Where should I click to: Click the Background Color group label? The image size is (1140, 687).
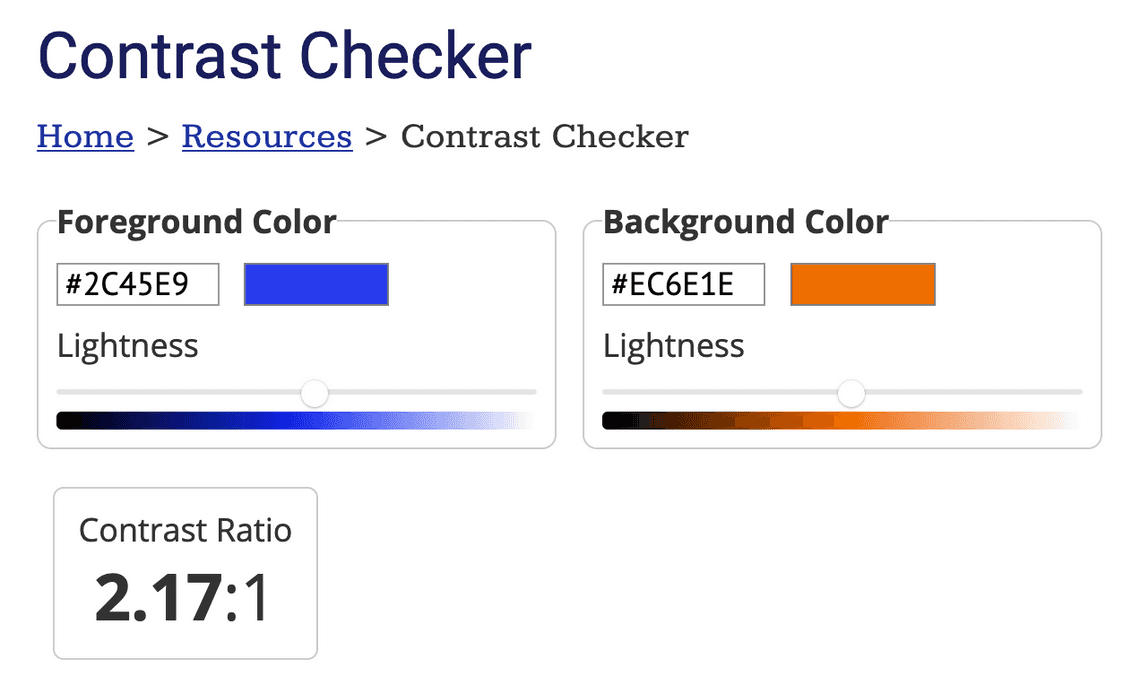746,222
